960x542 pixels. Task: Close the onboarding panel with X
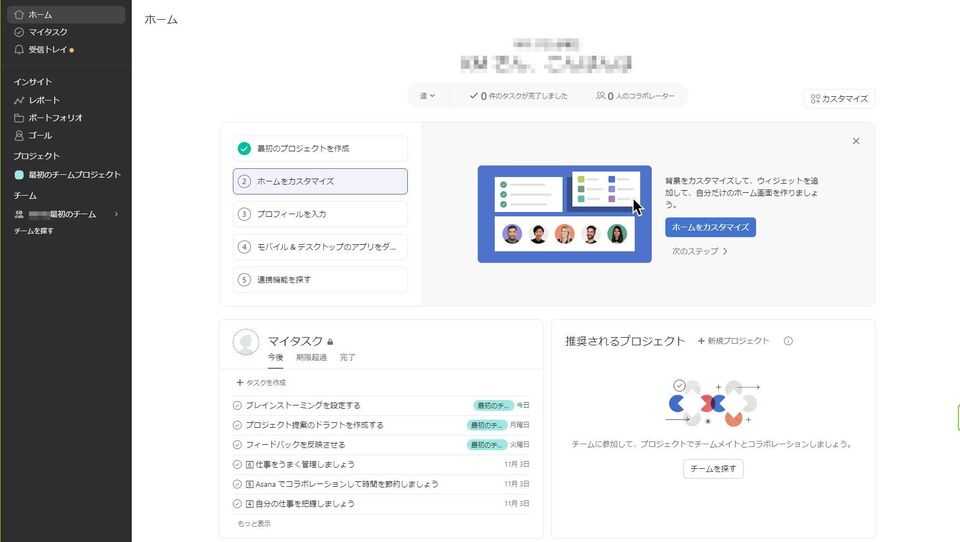point(856,141)
